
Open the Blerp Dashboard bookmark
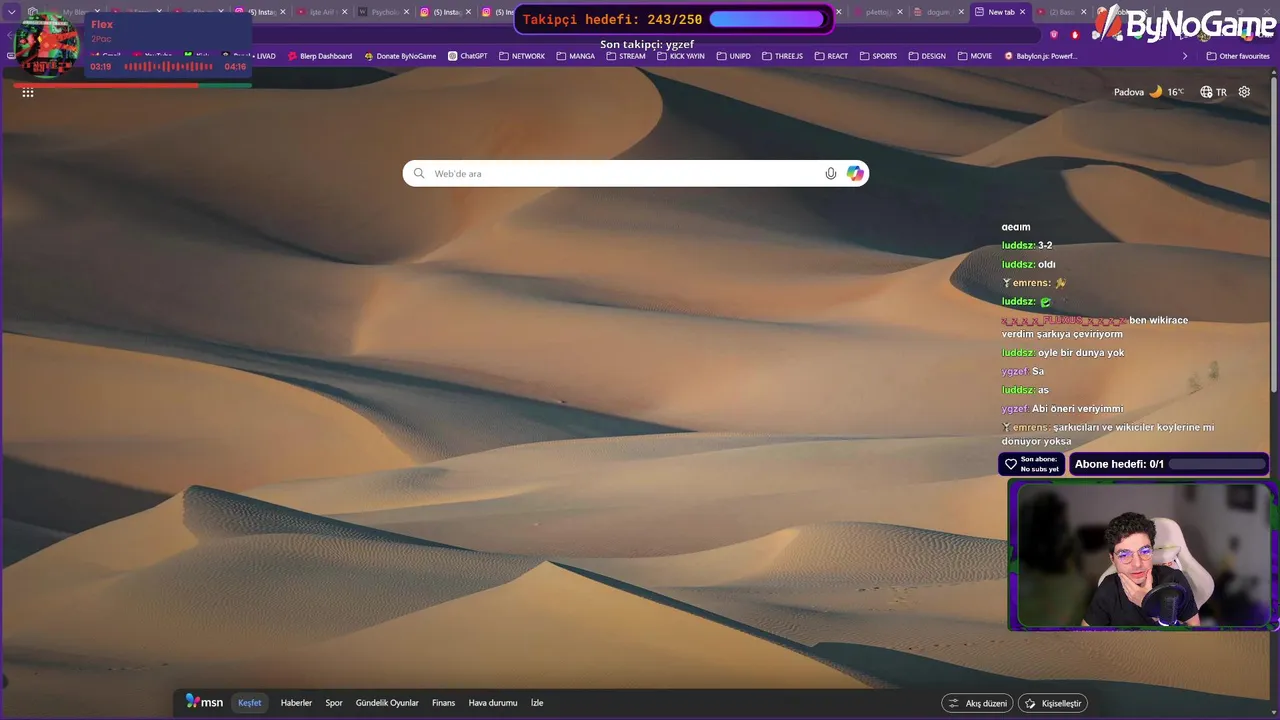pyautogui.click(x=320, y=56)
